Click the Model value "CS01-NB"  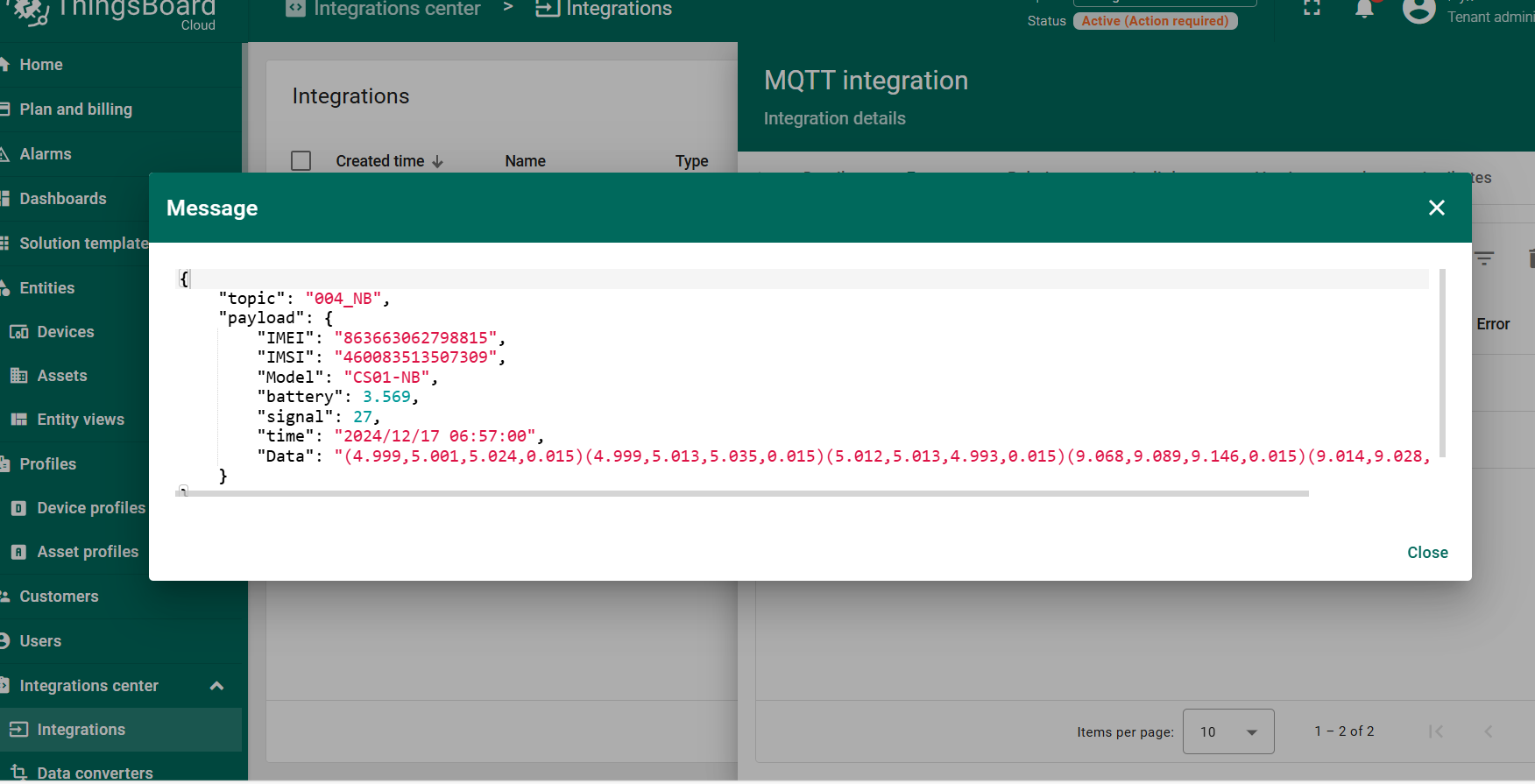tap(386, 378)
